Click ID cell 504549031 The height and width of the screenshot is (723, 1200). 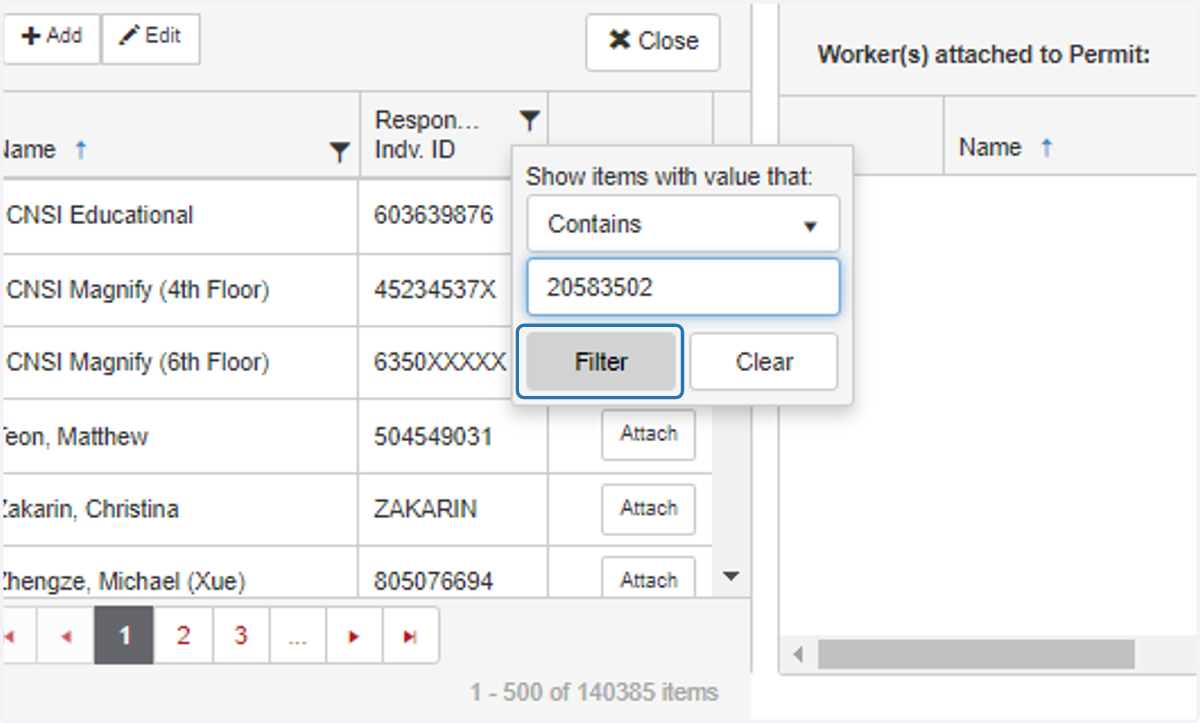433,437
